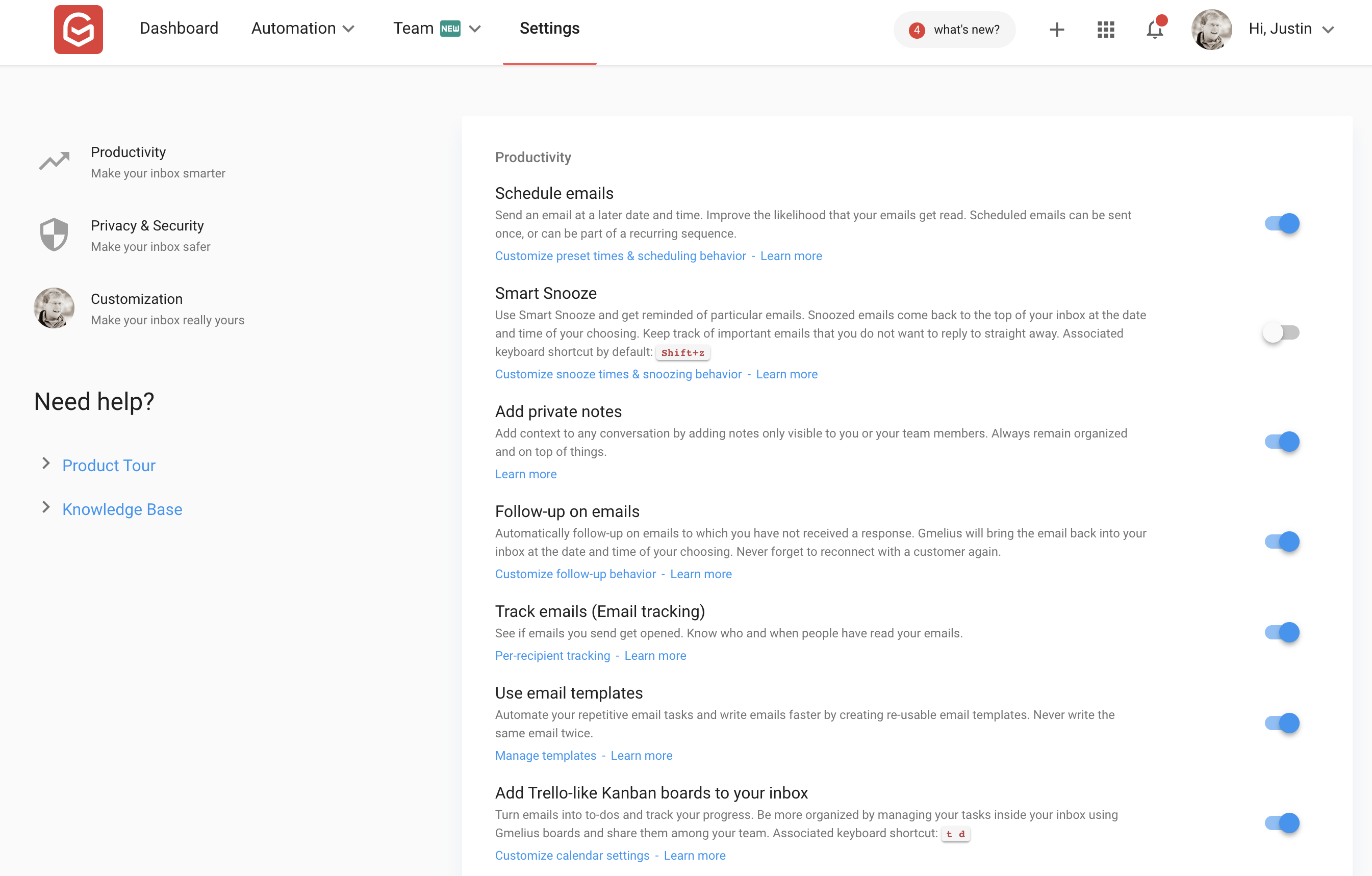Screen dimensions: 1372x876
Task: Open Customization settings section
Action: [x=139, y=308]
